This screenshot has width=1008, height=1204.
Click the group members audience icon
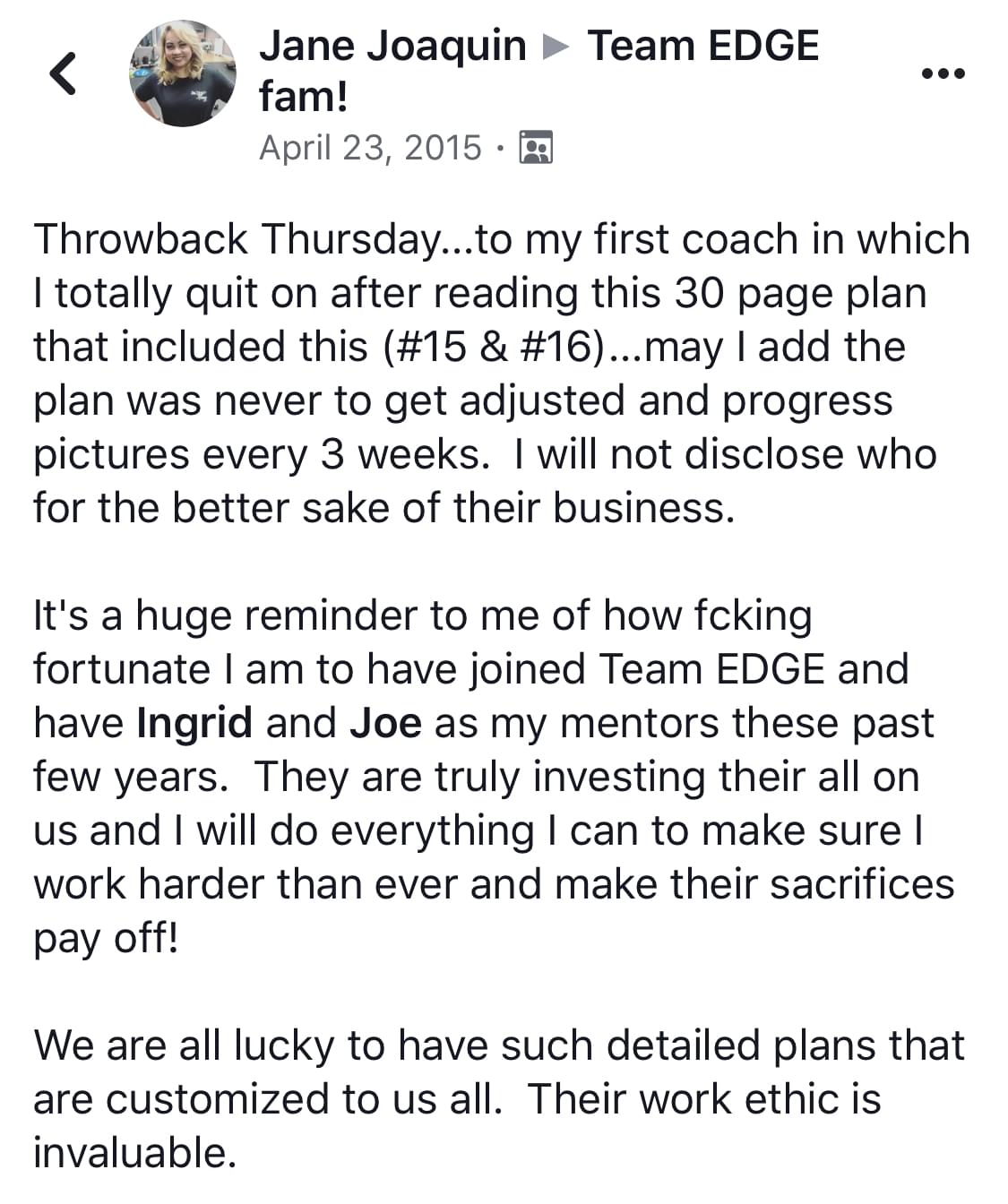(x=536, y=148)
